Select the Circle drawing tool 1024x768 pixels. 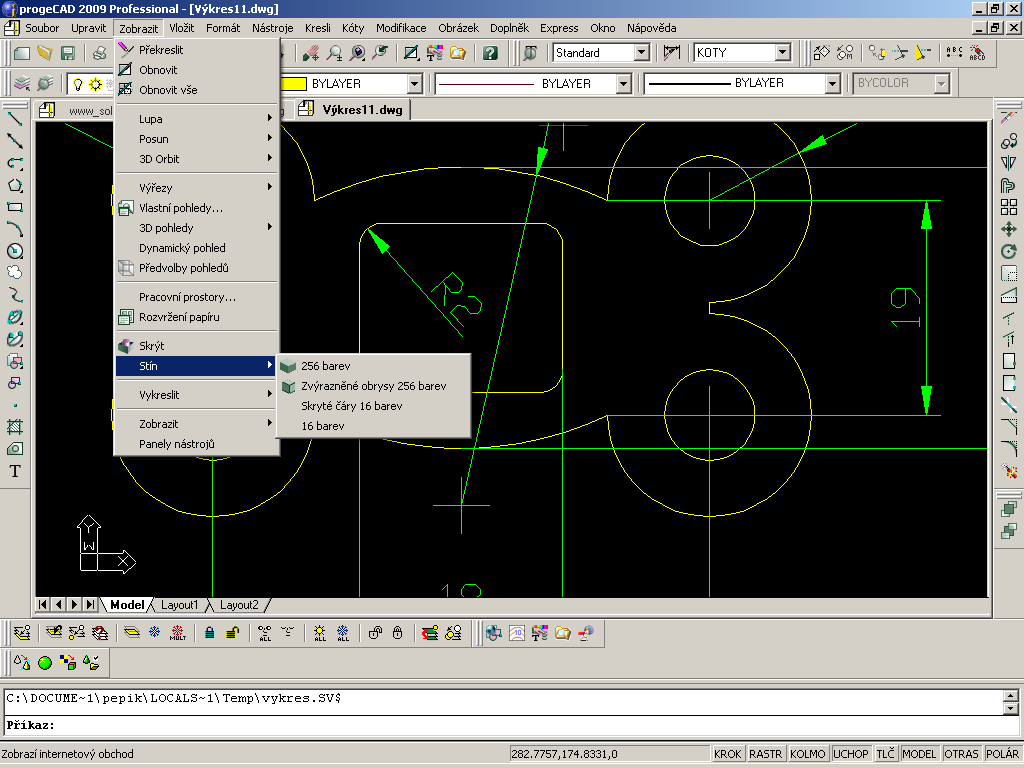[x=15, y=251]
